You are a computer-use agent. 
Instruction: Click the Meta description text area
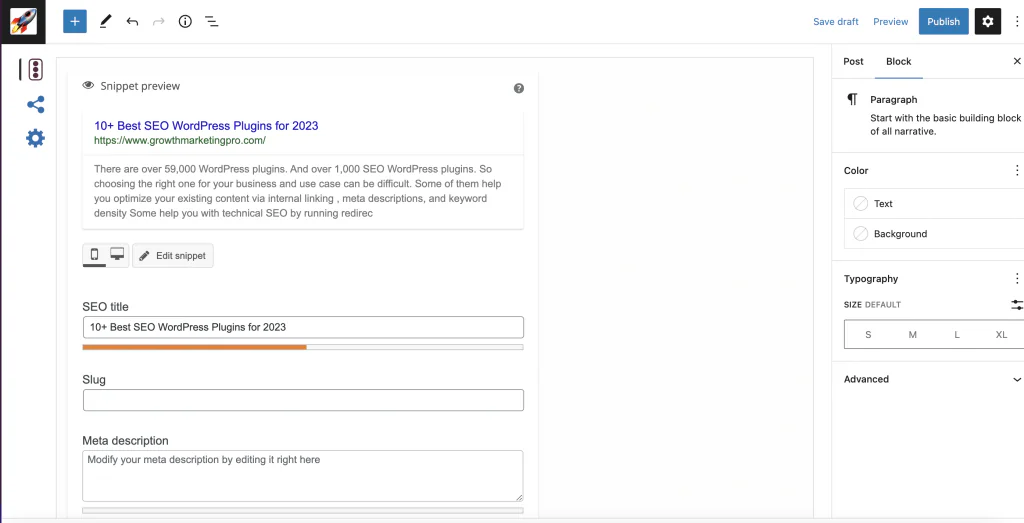coord(303,476)
